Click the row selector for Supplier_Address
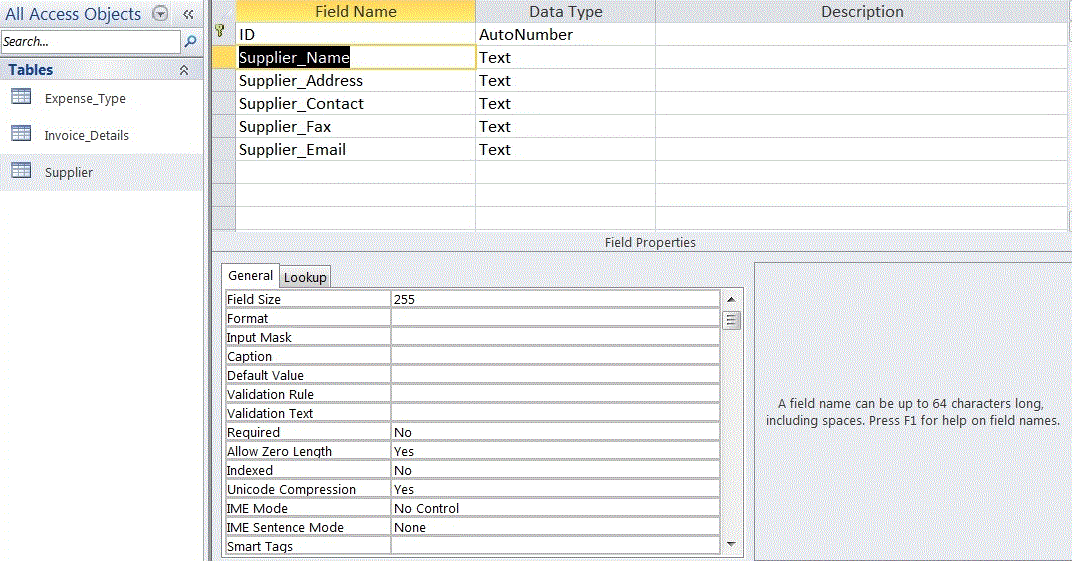Viewport: 1072px width, 561px height. 224,81
